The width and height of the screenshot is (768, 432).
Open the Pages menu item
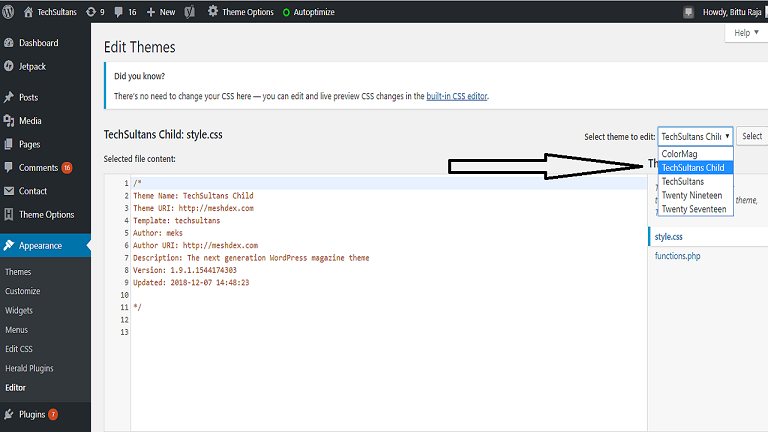(29, 144)
